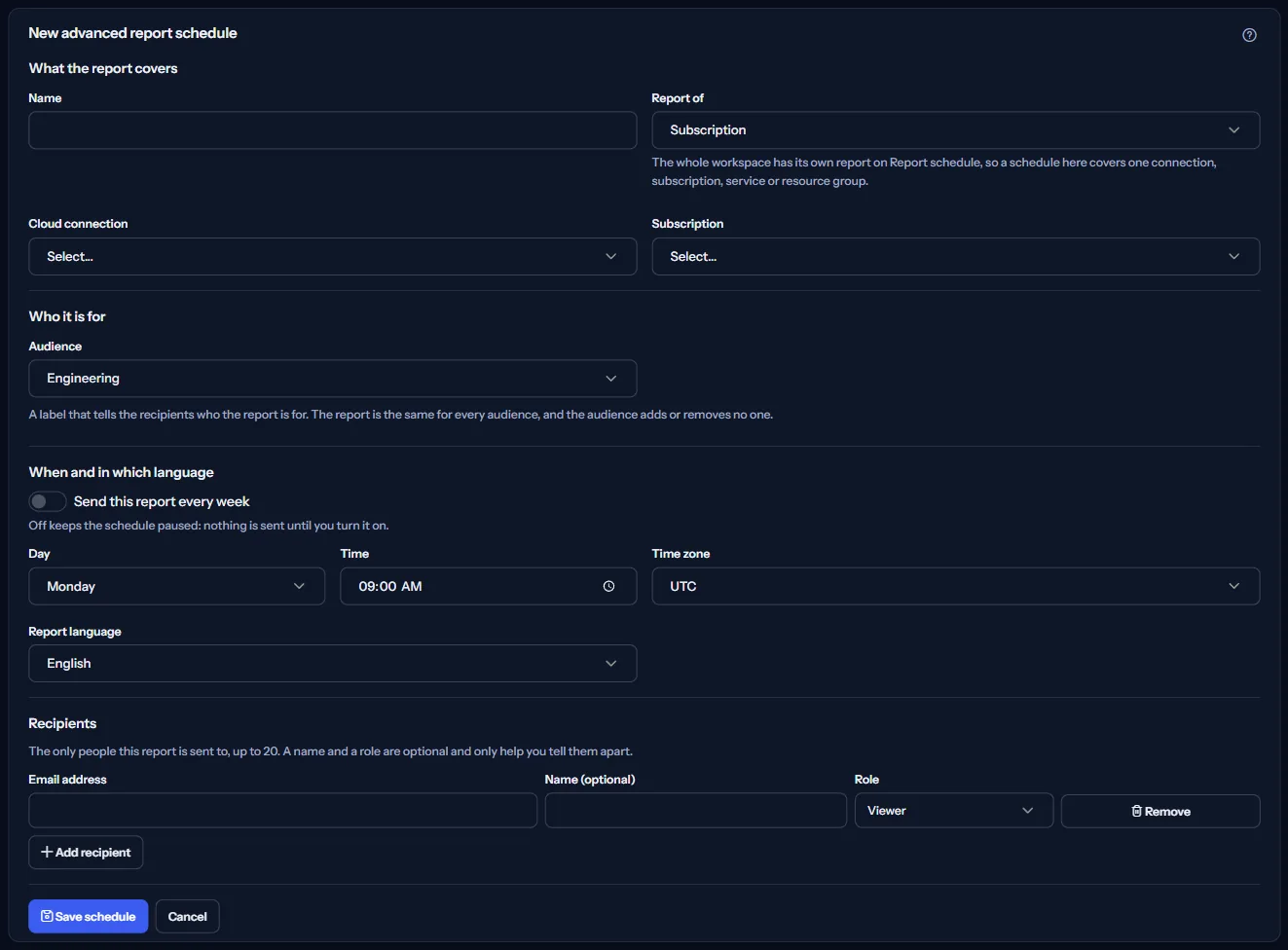The height and width of the screenshot is (950, 1288).
Task: Open the Report of dropdown
Action: point(955,130)
